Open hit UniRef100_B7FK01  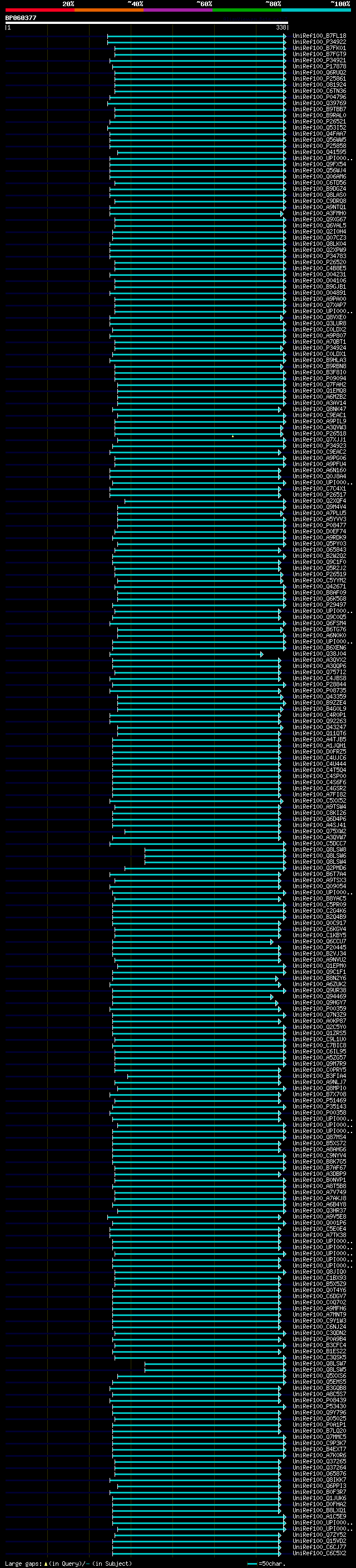(319, 48)
